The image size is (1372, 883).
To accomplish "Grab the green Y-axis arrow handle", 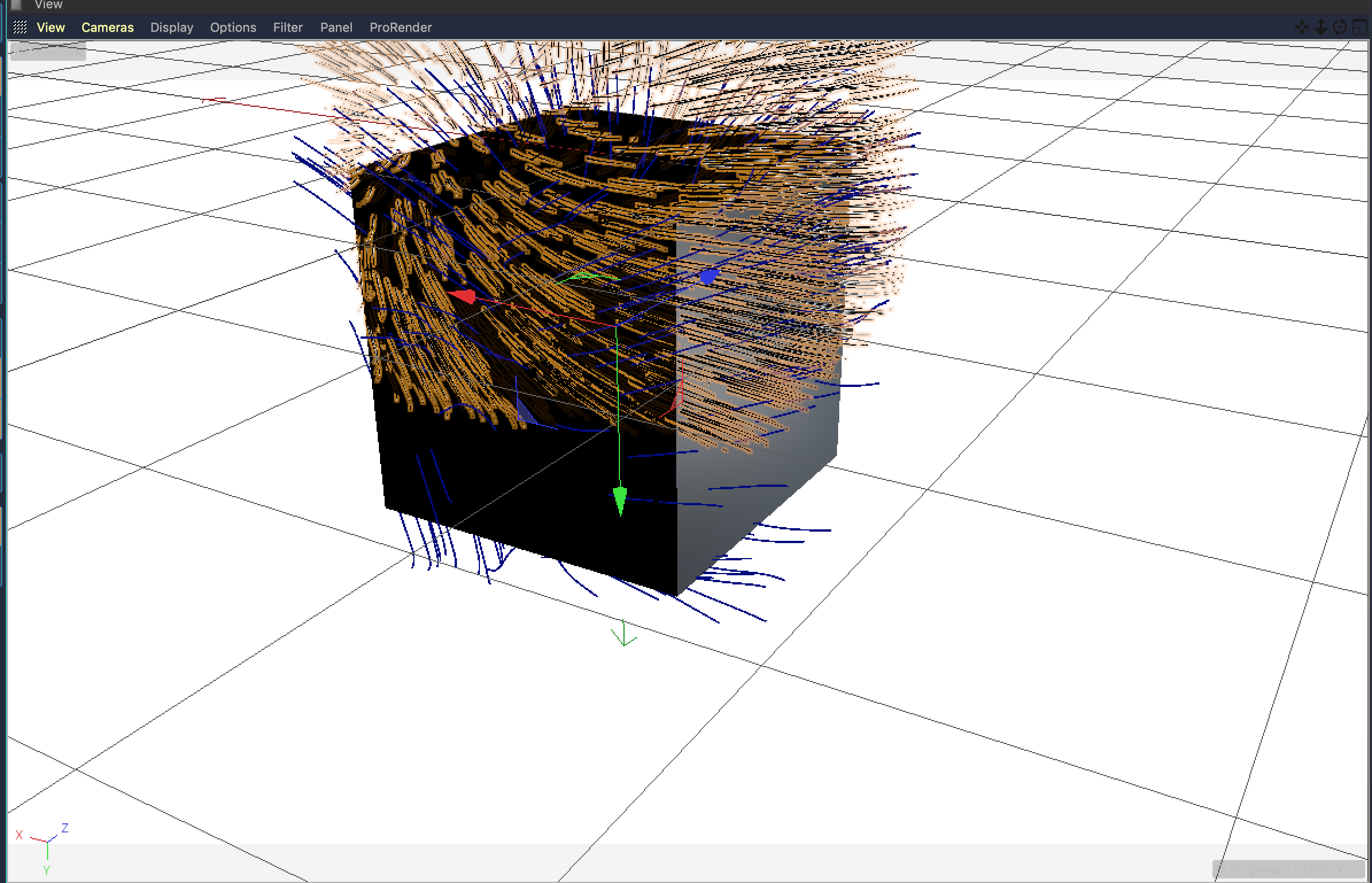I will coord(620,499).
